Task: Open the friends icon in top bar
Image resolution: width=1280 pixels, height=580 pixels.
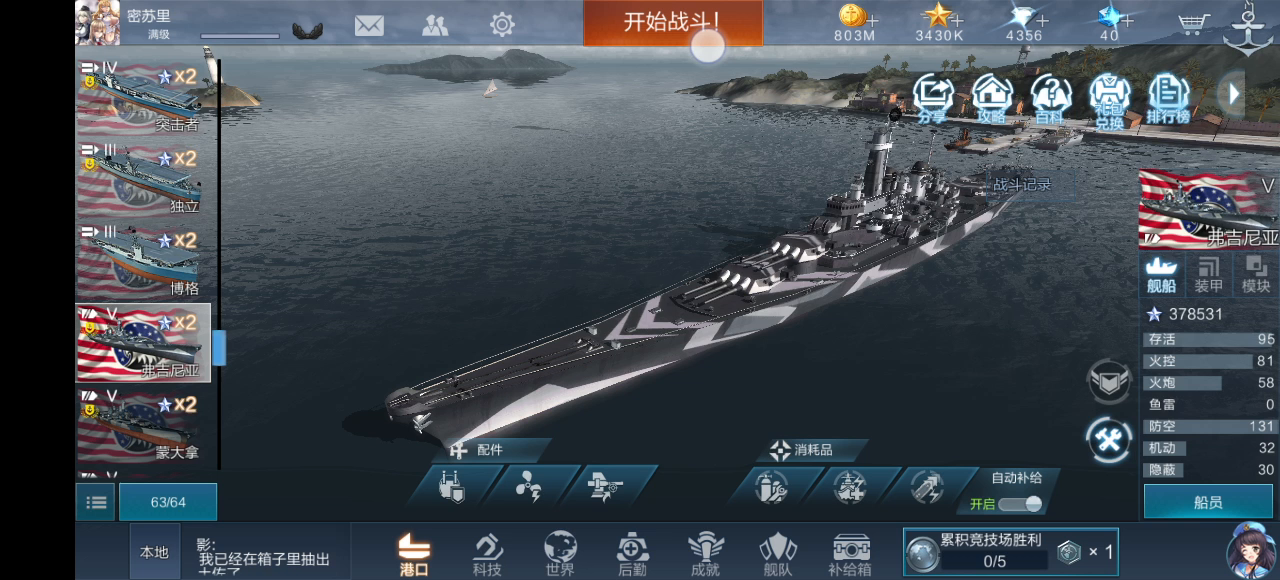Action: 435,25
